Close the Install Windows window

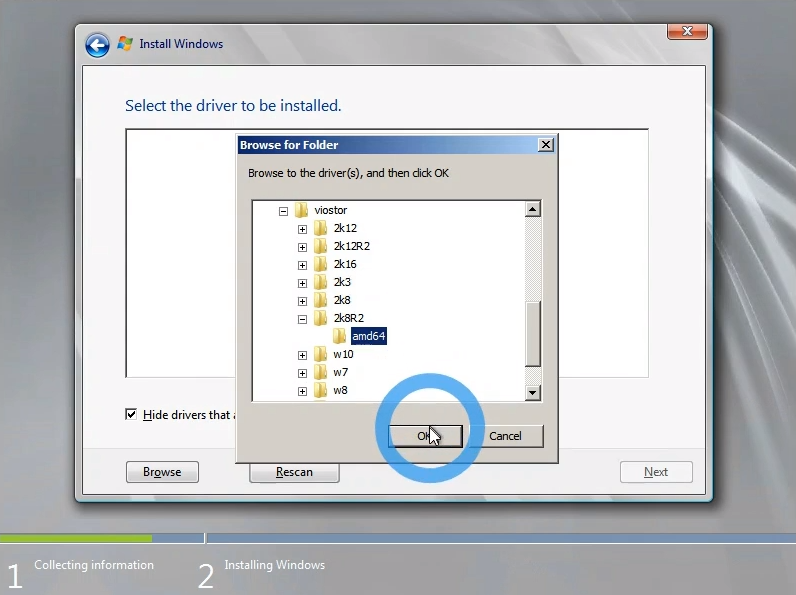coord(687,31)
